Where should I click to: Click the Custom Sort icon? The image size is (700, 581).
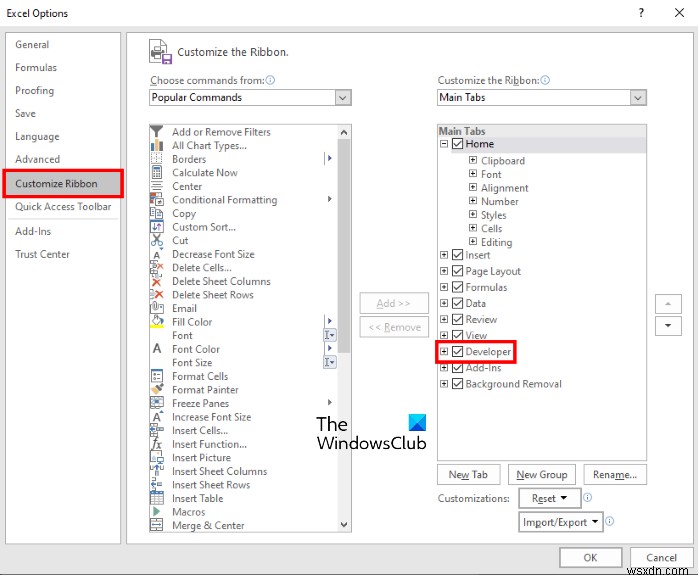156,227
